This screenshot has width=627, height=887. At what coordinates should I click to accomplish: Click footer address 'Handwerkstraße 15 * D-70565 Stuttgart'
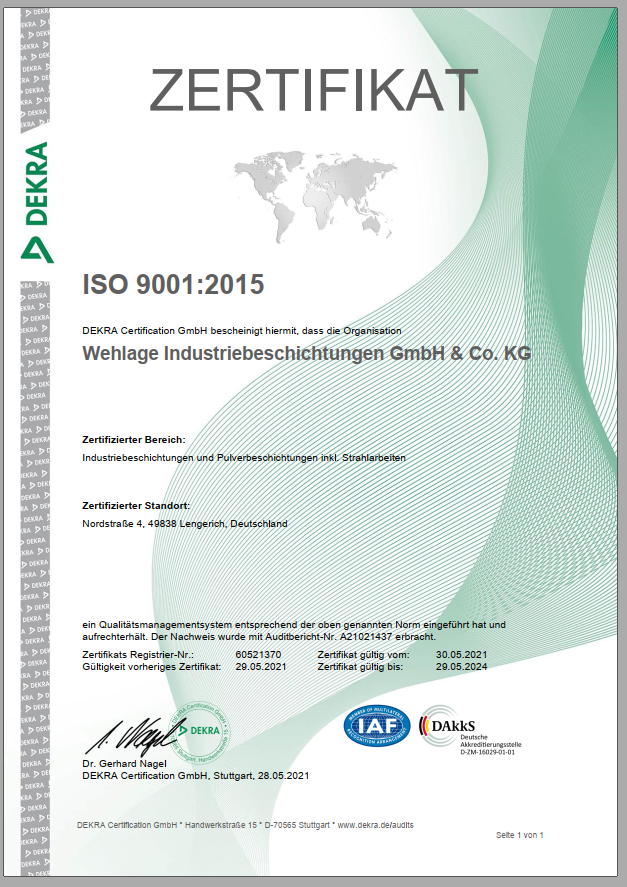[x=257, y=825]
